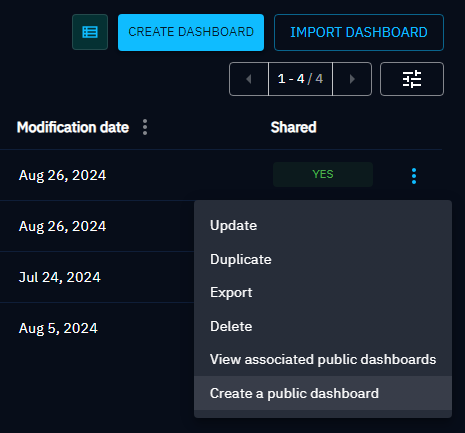Viewport: 465px width, 433px height.
Task: Click the YES shared badge
Action: 323,174
